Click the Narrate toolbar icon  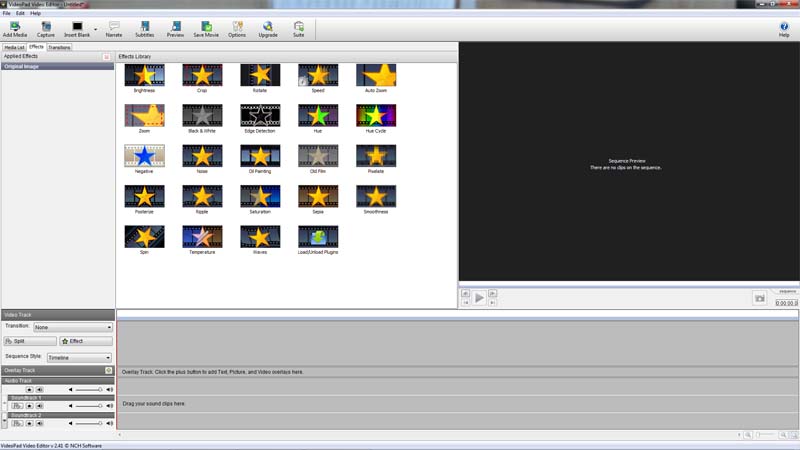(x=114, y=27)
